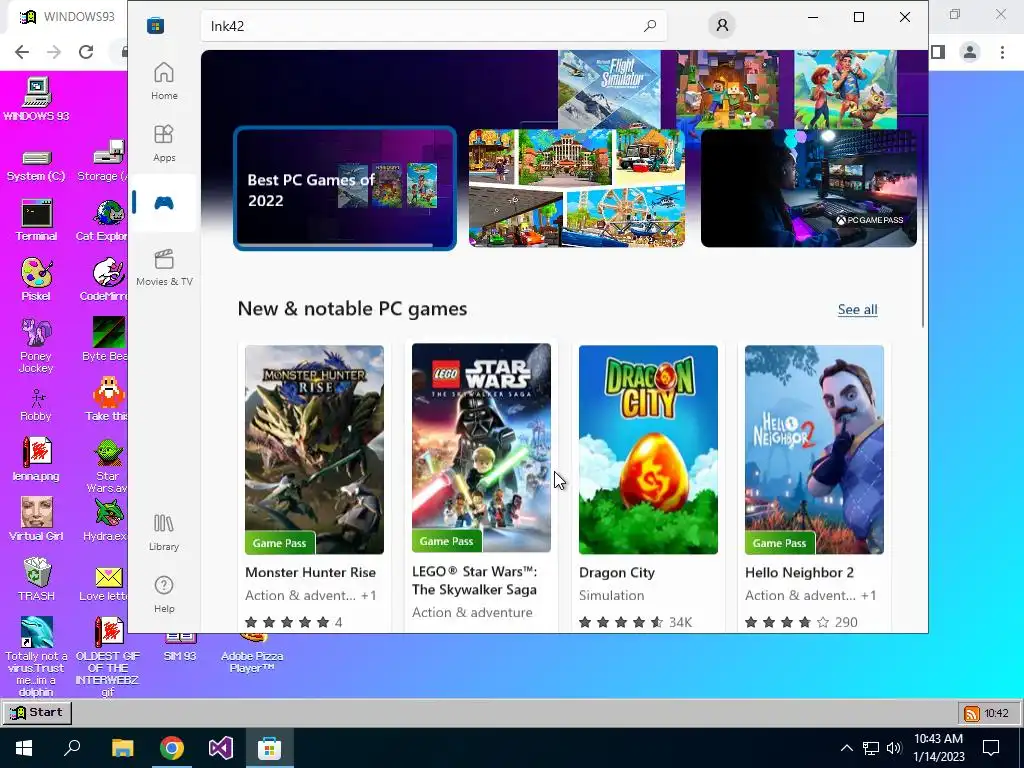The width and height of the screenshot is (1024, 768).
Task: Click the browser reload button
Action: [86, 52]
